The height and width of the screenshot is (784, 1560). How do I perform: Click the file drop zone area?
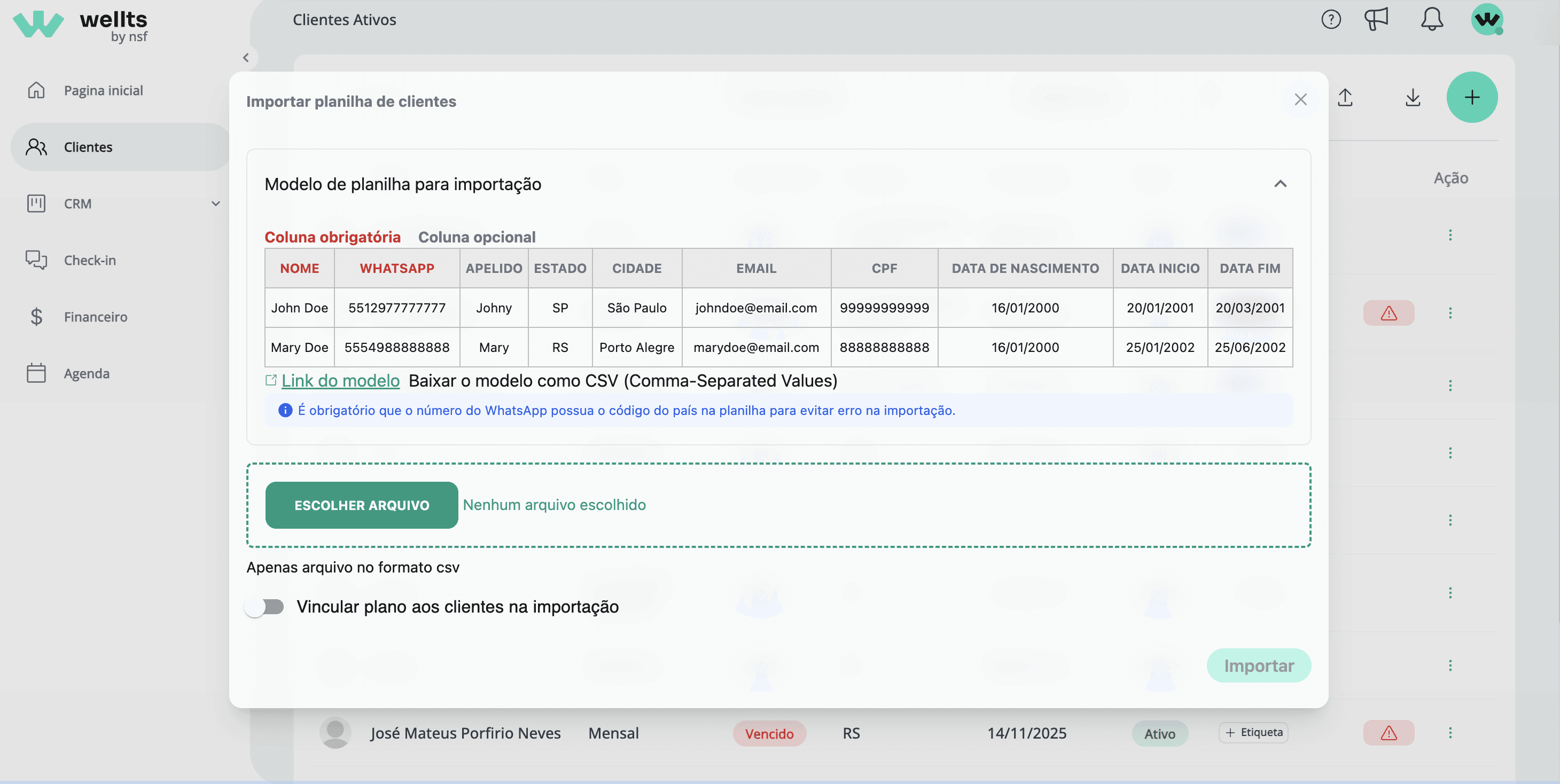click(778, 506)
